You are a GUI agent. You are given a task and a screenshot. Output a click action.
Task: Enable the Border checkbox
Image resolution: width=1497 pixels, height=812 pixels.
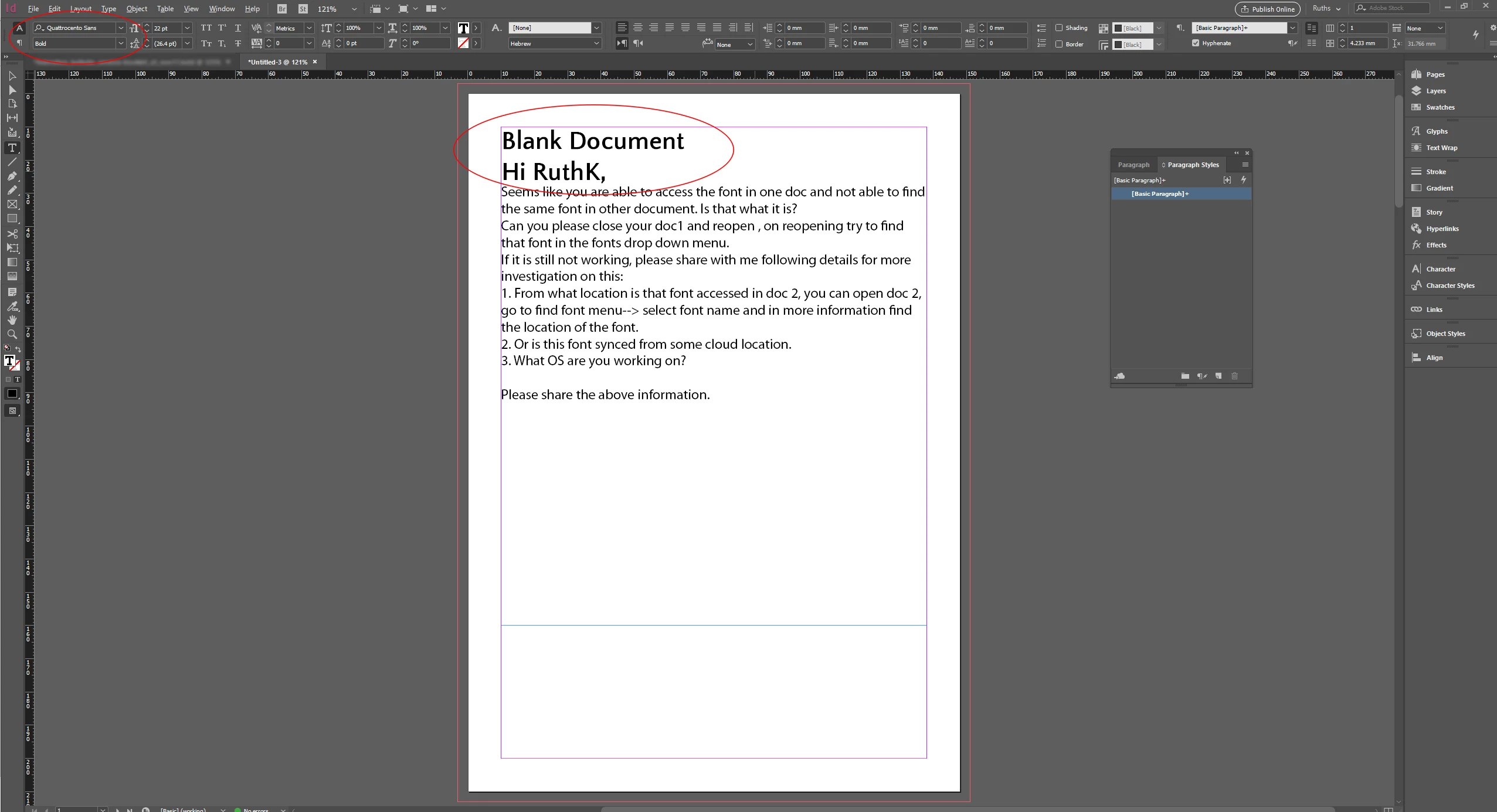1059,44
